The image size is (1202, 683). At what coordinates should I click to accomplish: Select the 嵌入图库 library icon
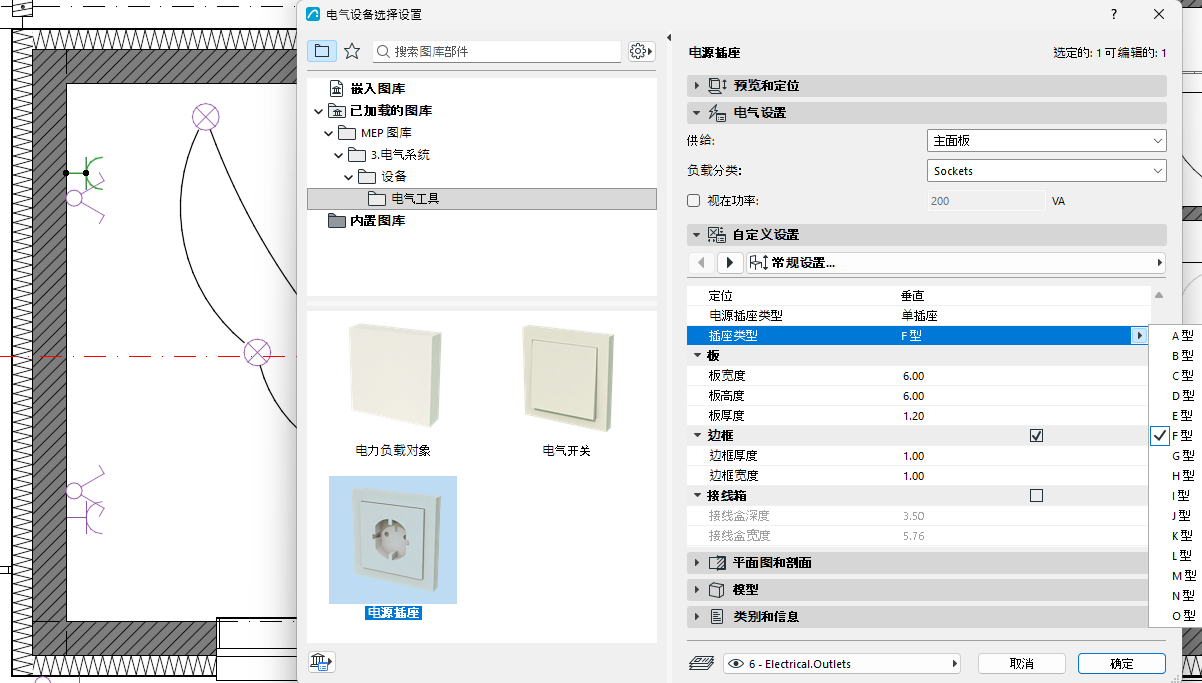coord(337,89)
